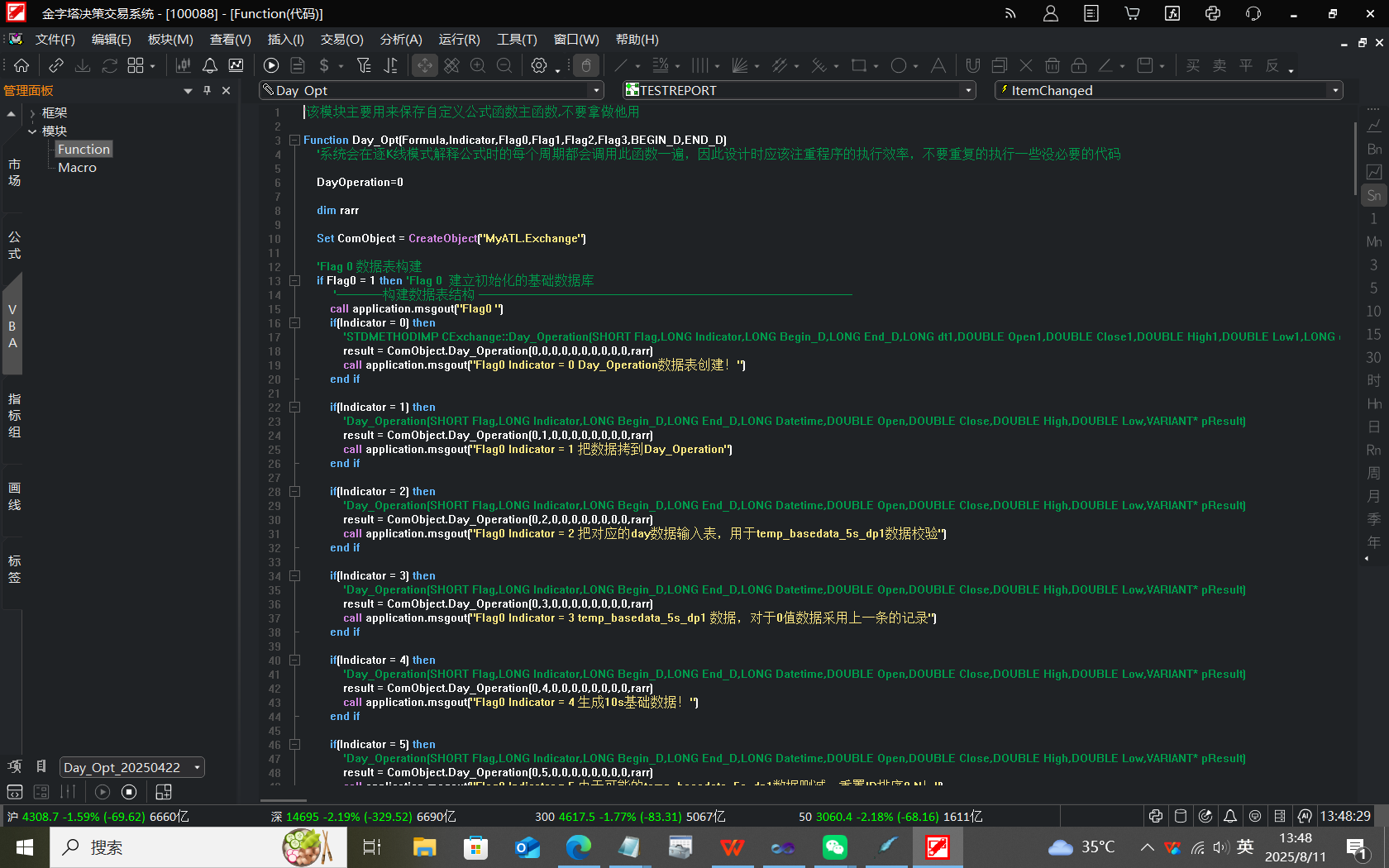The height and width of the screenshot is (868, 1389).
Task: Open the settings gear icon
Action: tap(539, 65)
